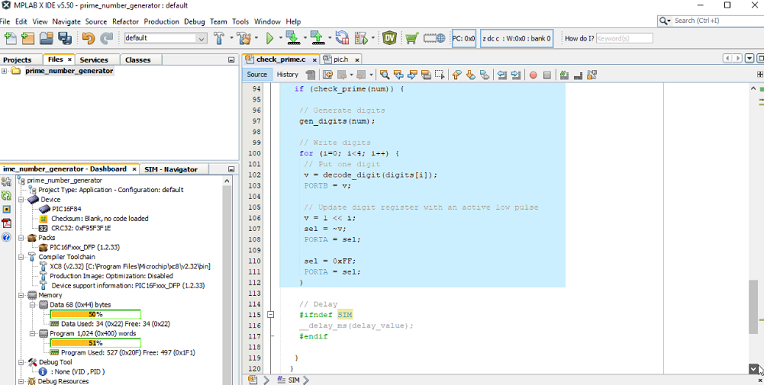Open the Microchip store shopping cart icon

tap(412, 38)
